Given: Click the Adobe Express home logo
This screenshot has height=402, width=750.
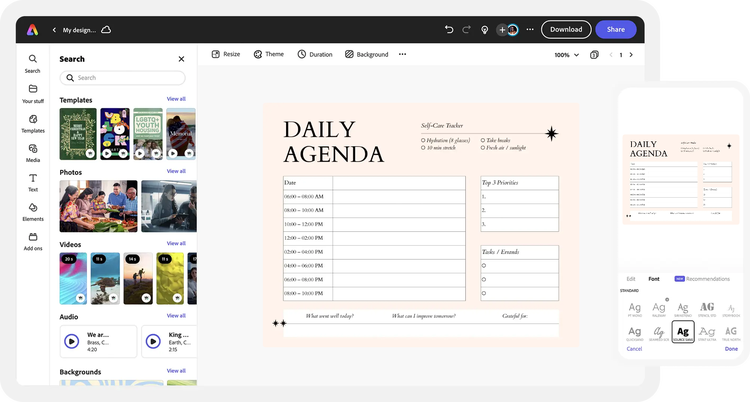Looking at the screenshot, I should point(33,30).
